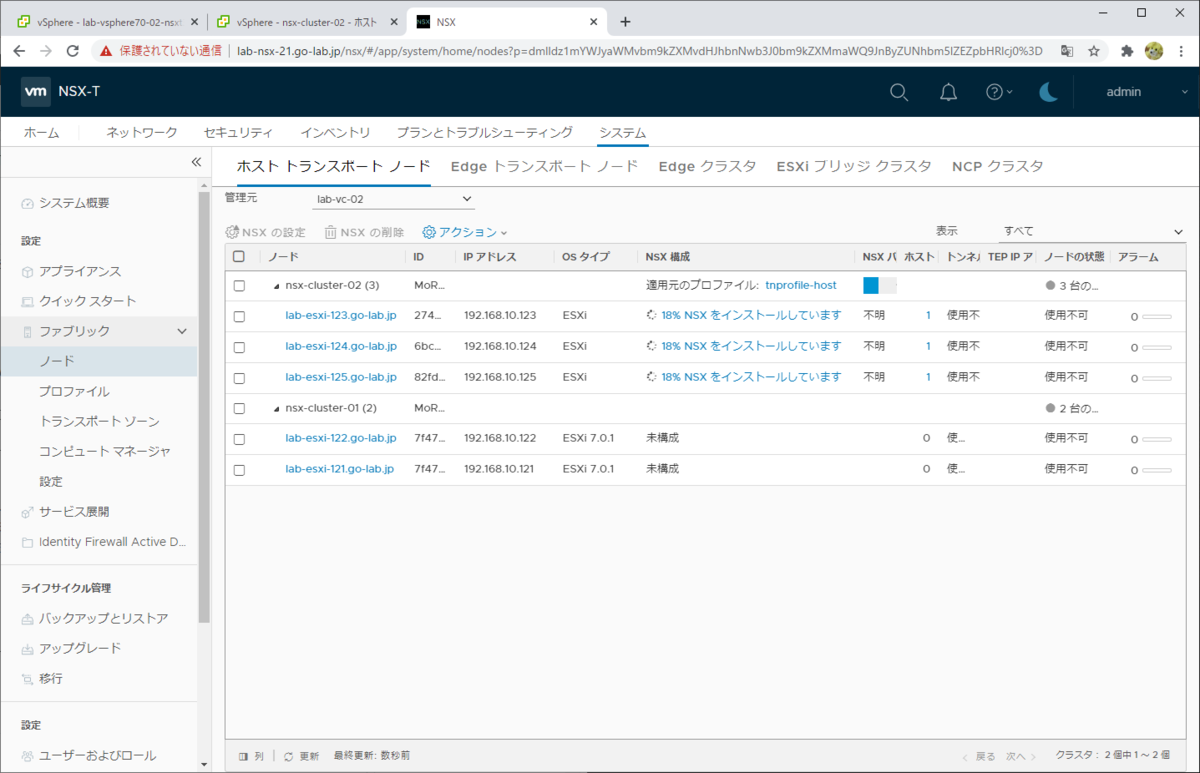This screenshot has width=1200, height=773.
Task: Collapse the sidebar with double-chevron icon
Action: tap(196, 162)
